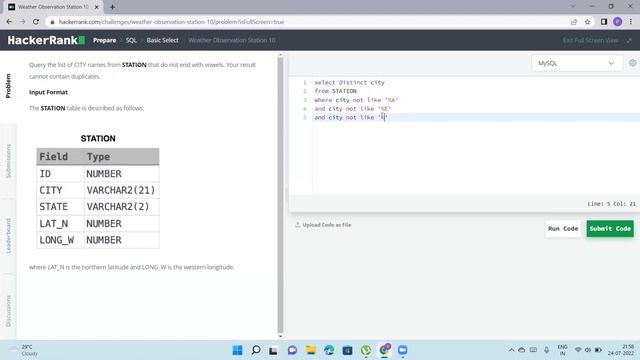This screenshot has height=360, width=640.
Task: Click the microphone icon in system tray
Action: point(547,350)
